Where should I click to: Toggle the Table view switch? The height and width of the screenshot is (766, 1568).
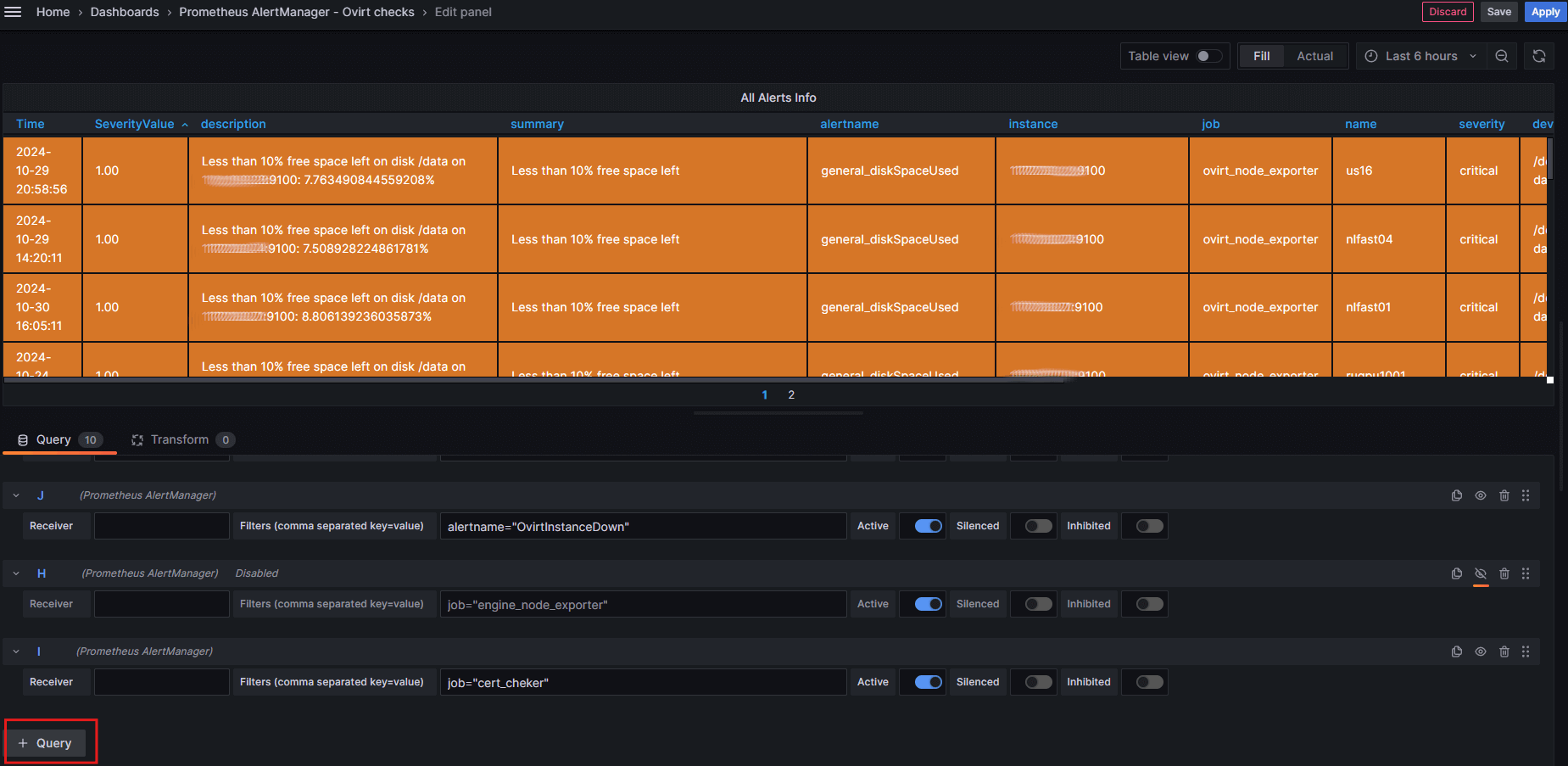click(1208, 56)
